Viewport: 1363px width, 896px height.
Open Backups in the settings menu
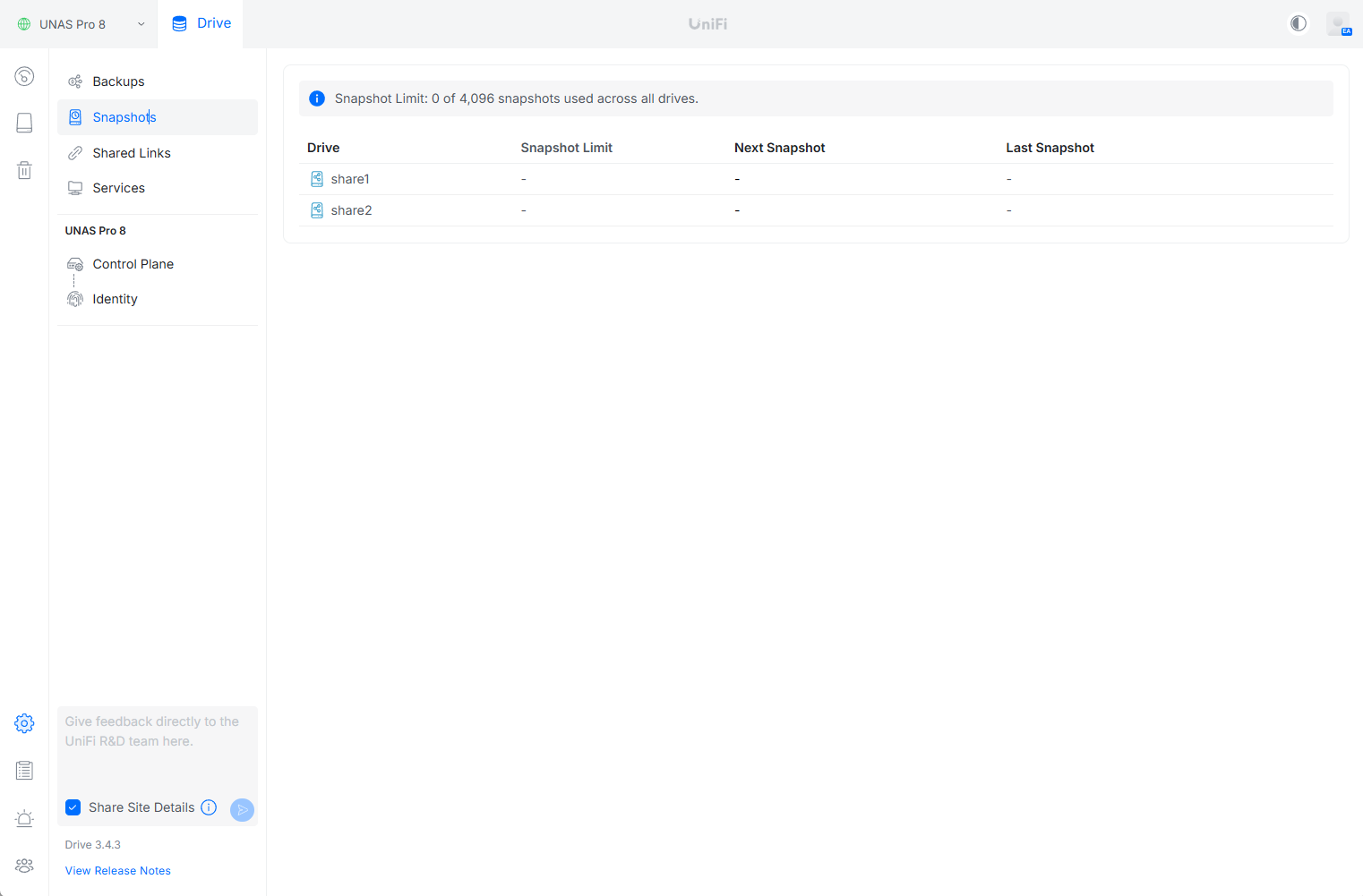[118, 81]
